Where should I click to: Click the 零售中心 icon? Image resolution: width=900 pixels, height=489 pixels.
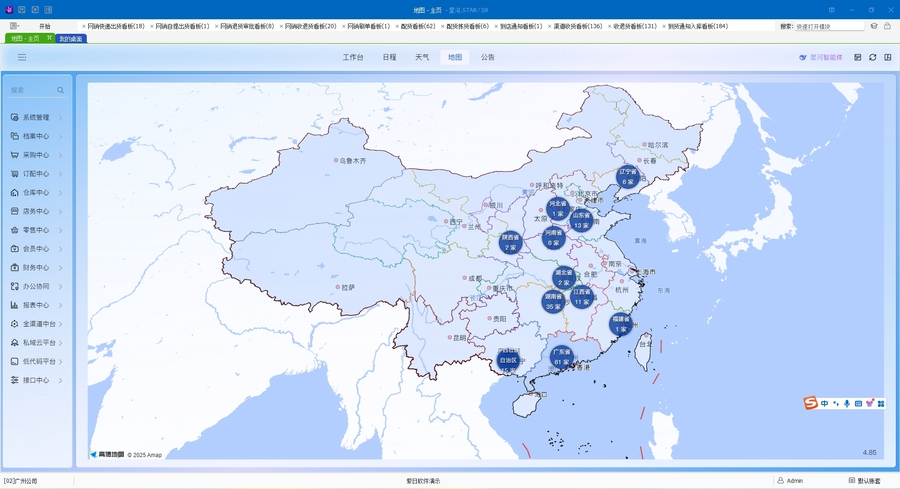(15, 230)
